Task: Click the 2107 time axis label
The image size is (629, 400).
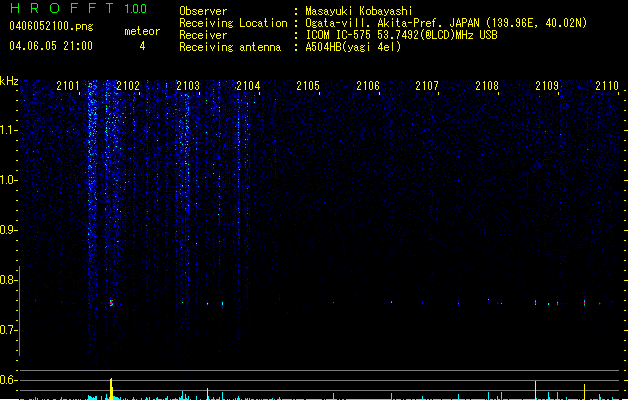Action: pyautogui.click(x=427, y=86)
